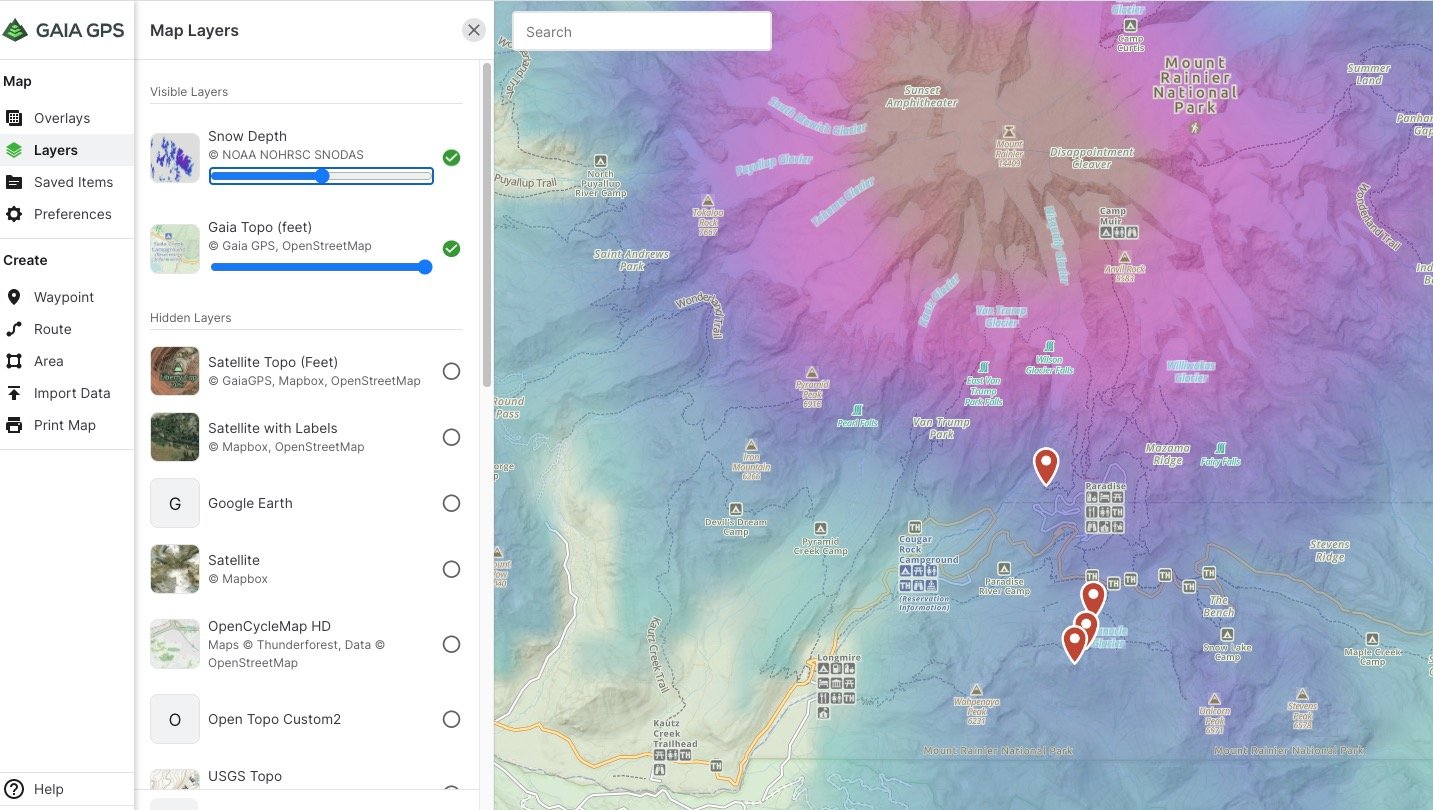Click the Paradise River Camp icon
This screenshot has height=810, width=1433.
[x=1004, y=568]
